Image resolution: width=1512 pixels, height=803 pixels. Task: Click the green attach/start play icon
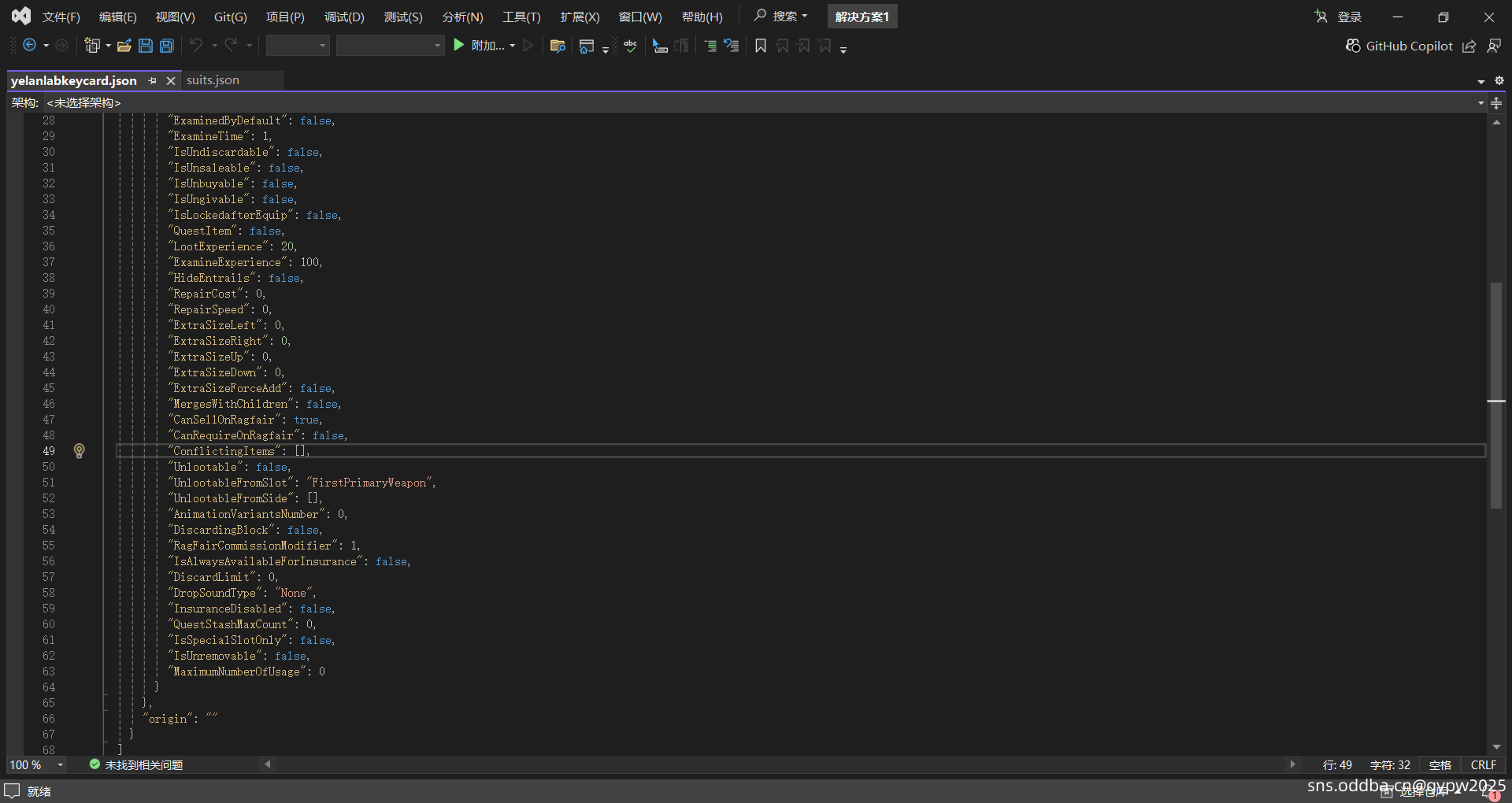pos(459,46)
